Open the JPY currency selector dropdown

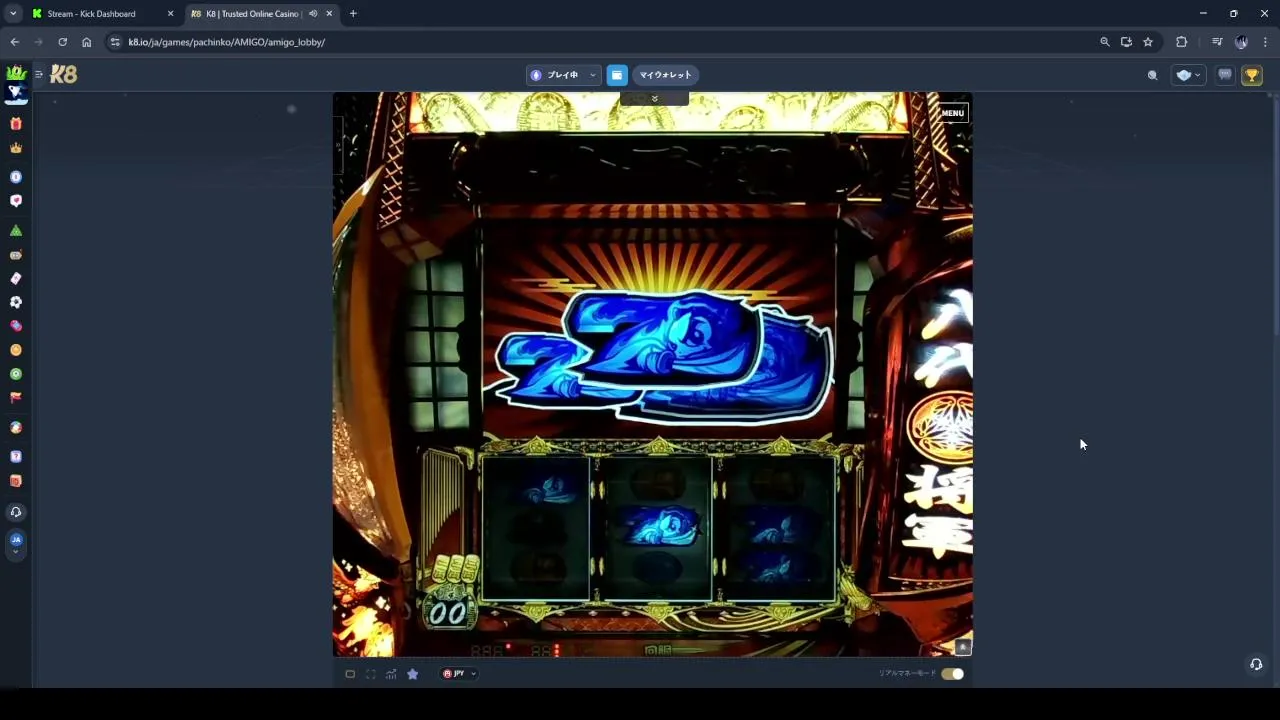[x=459, y=674]
